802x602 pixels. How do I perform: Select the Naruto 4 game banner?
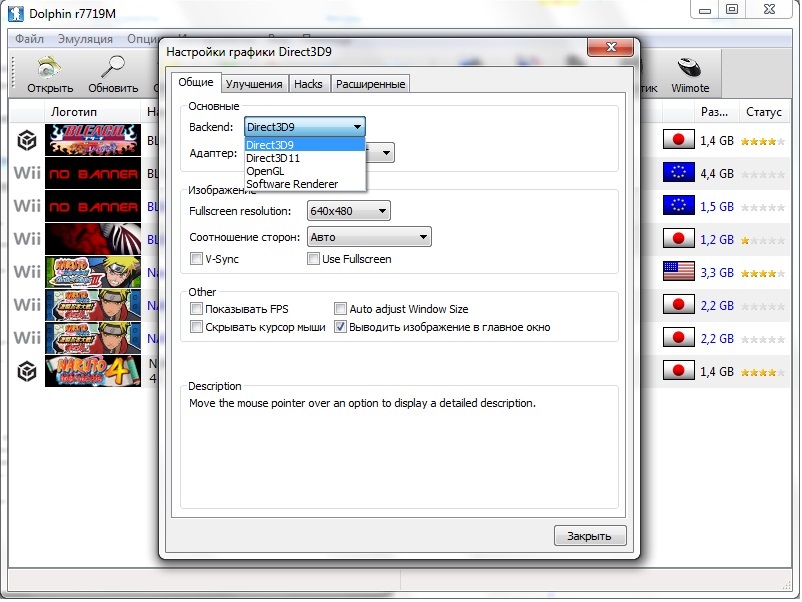tap(93, 371)
